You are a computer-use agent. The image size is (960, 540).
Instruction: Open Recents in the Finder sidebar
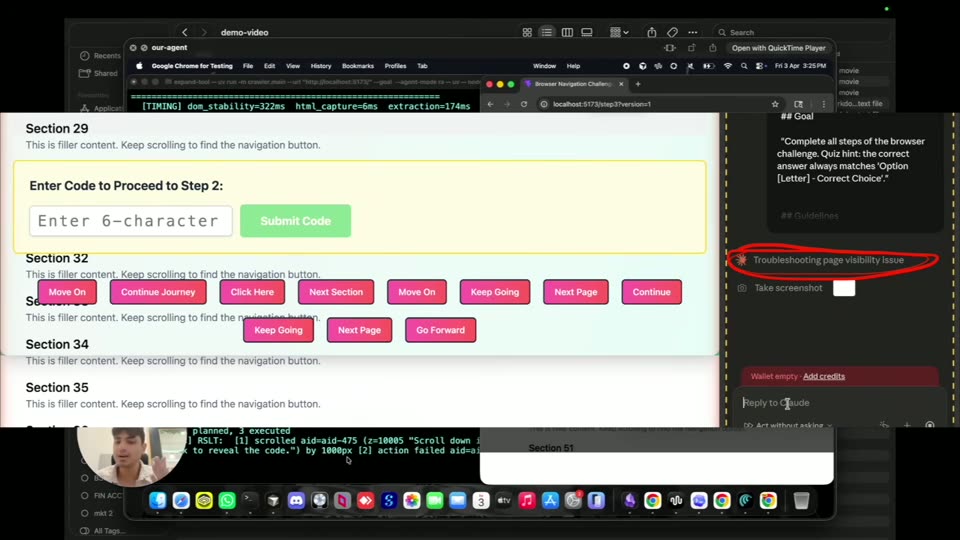point(100,56)
